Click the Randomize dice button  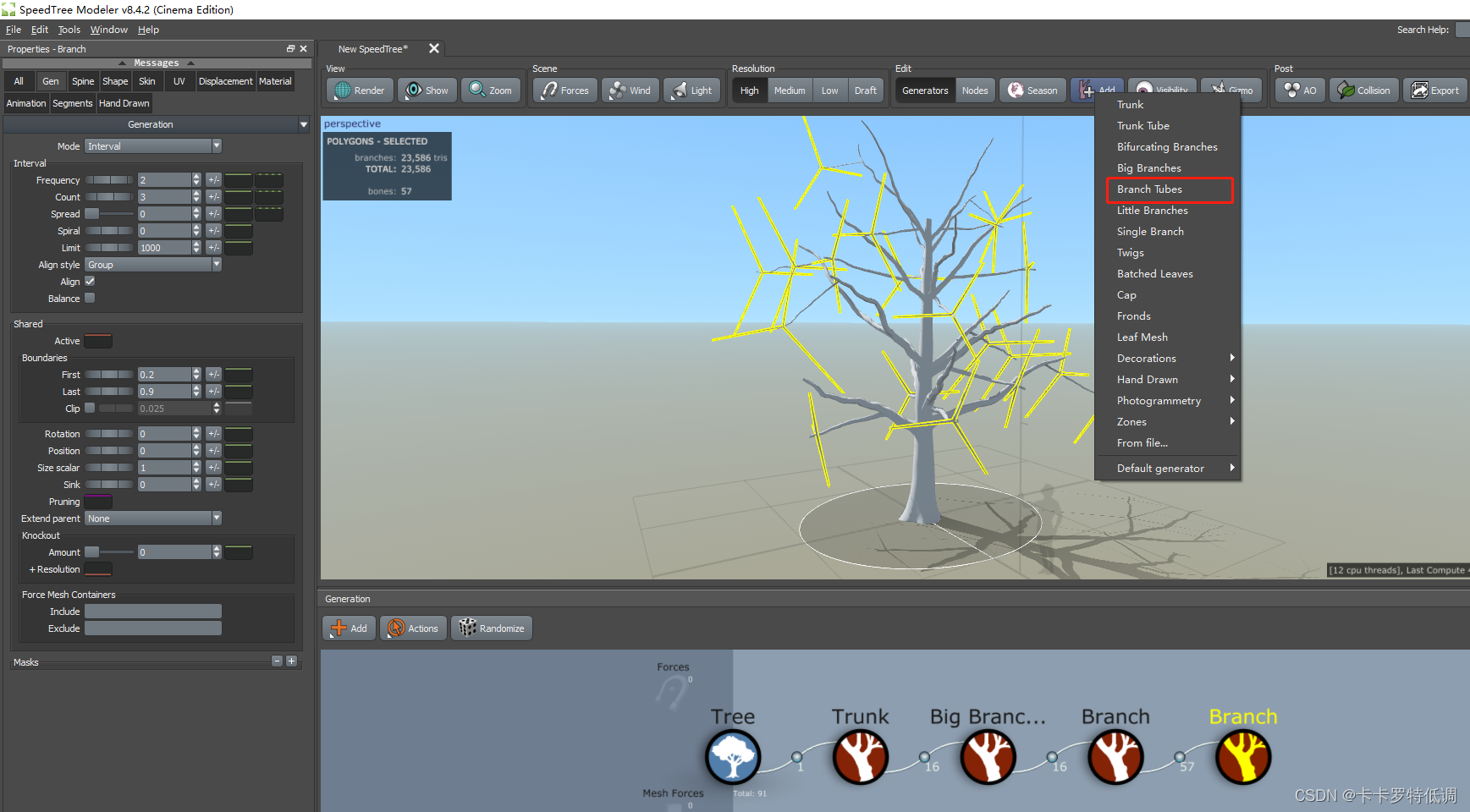(492, 628)
